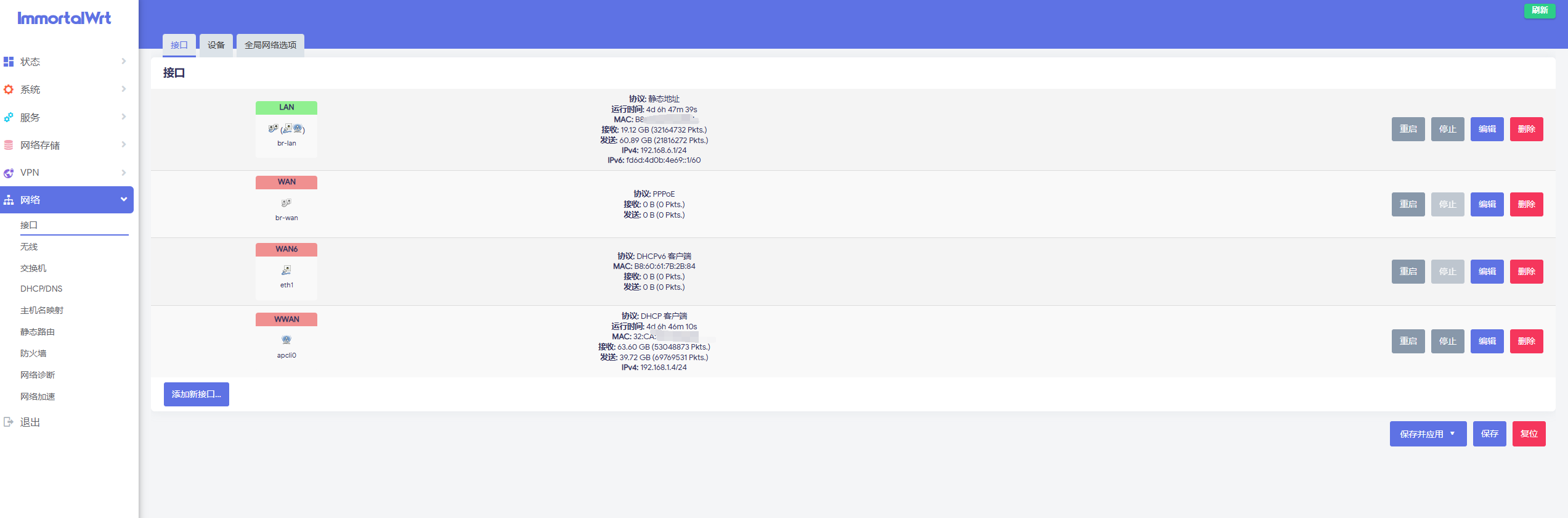Expand the 状态 menu chevron
Screen dimensions: 1568x518
tap(124, 61)
